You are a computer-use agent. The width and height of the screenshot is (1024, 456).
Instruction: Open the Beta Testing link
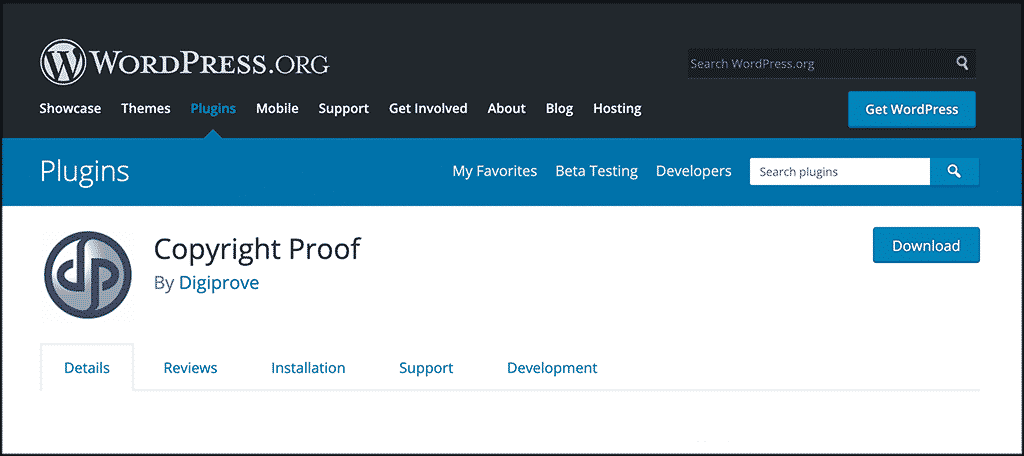coord(596,171)
